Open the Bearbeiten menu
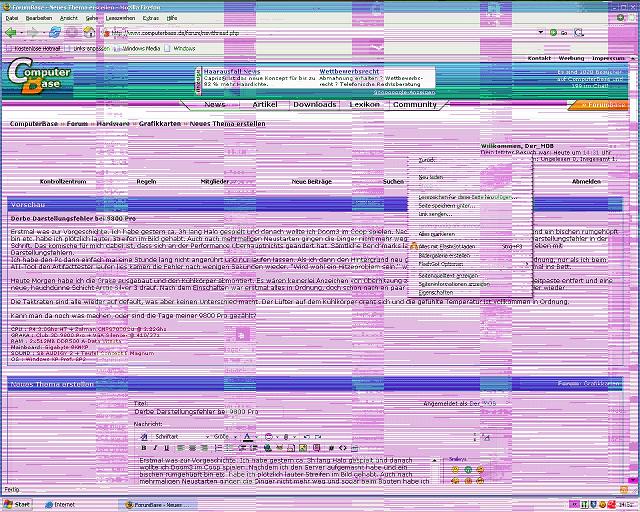Image resolution: width=640 pixels, height=512 pixels. [39, 18]
